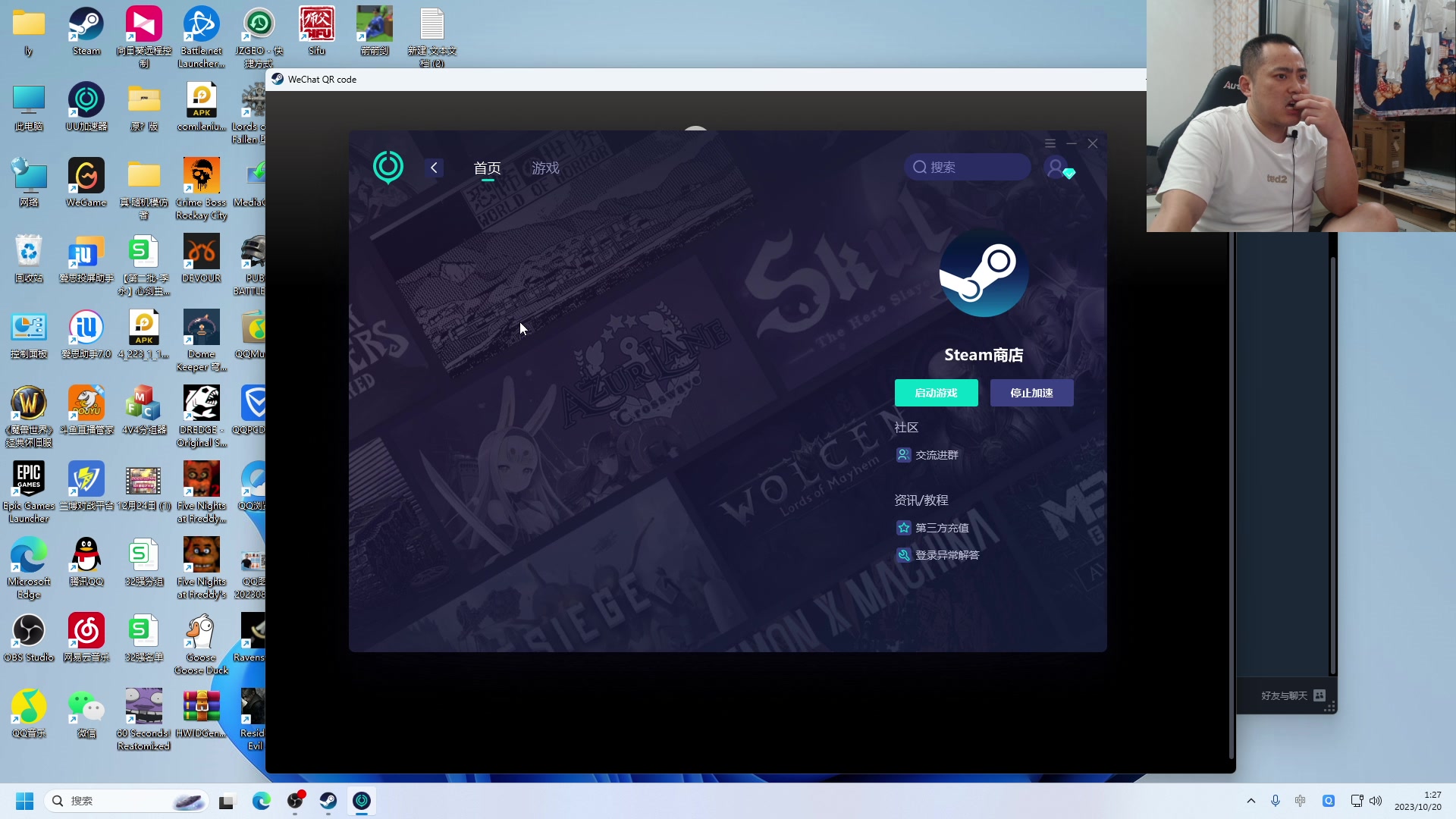Open the Steam desktop shortcut

point(86,31)
